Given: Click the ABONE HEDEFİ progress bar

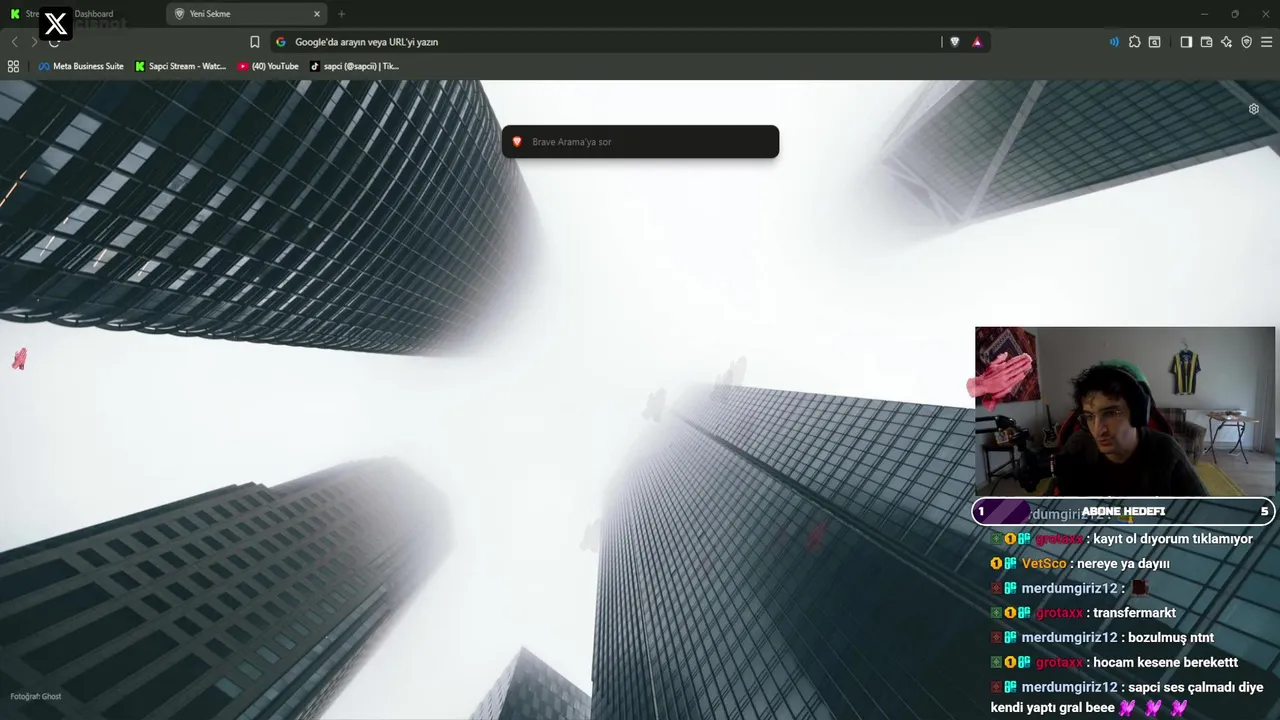Looking at the screenshot, I should coord(1123,511).
